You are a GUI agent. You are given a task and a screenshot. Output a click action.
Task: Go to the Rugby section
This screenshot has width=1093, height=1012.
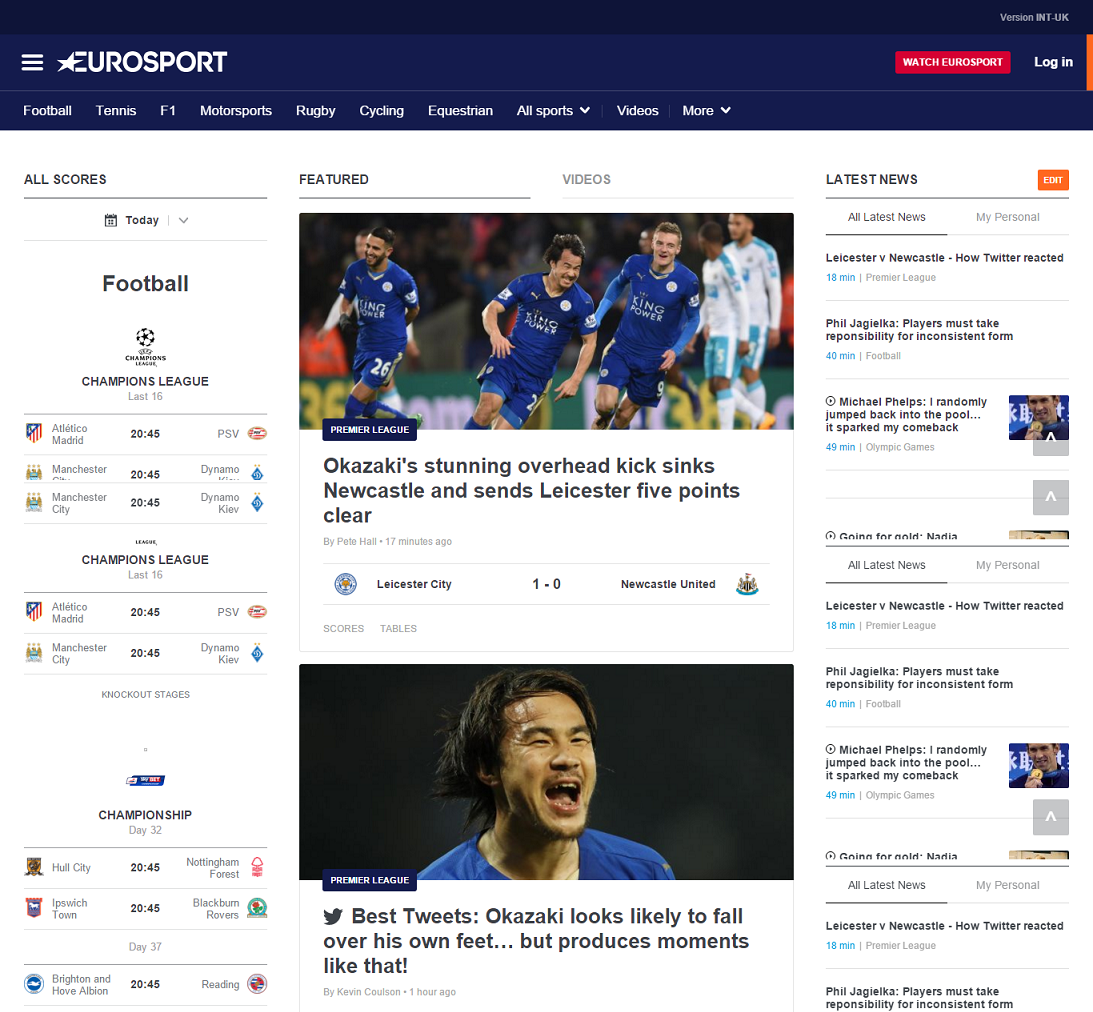point(316,111)
